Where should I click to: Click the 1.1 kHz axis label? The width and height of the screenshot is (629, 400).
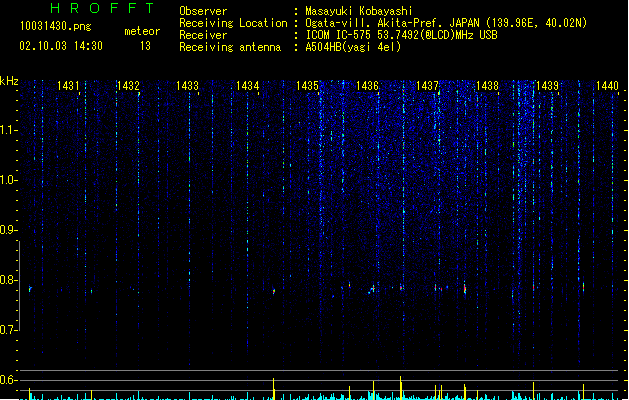pos(8,130)
